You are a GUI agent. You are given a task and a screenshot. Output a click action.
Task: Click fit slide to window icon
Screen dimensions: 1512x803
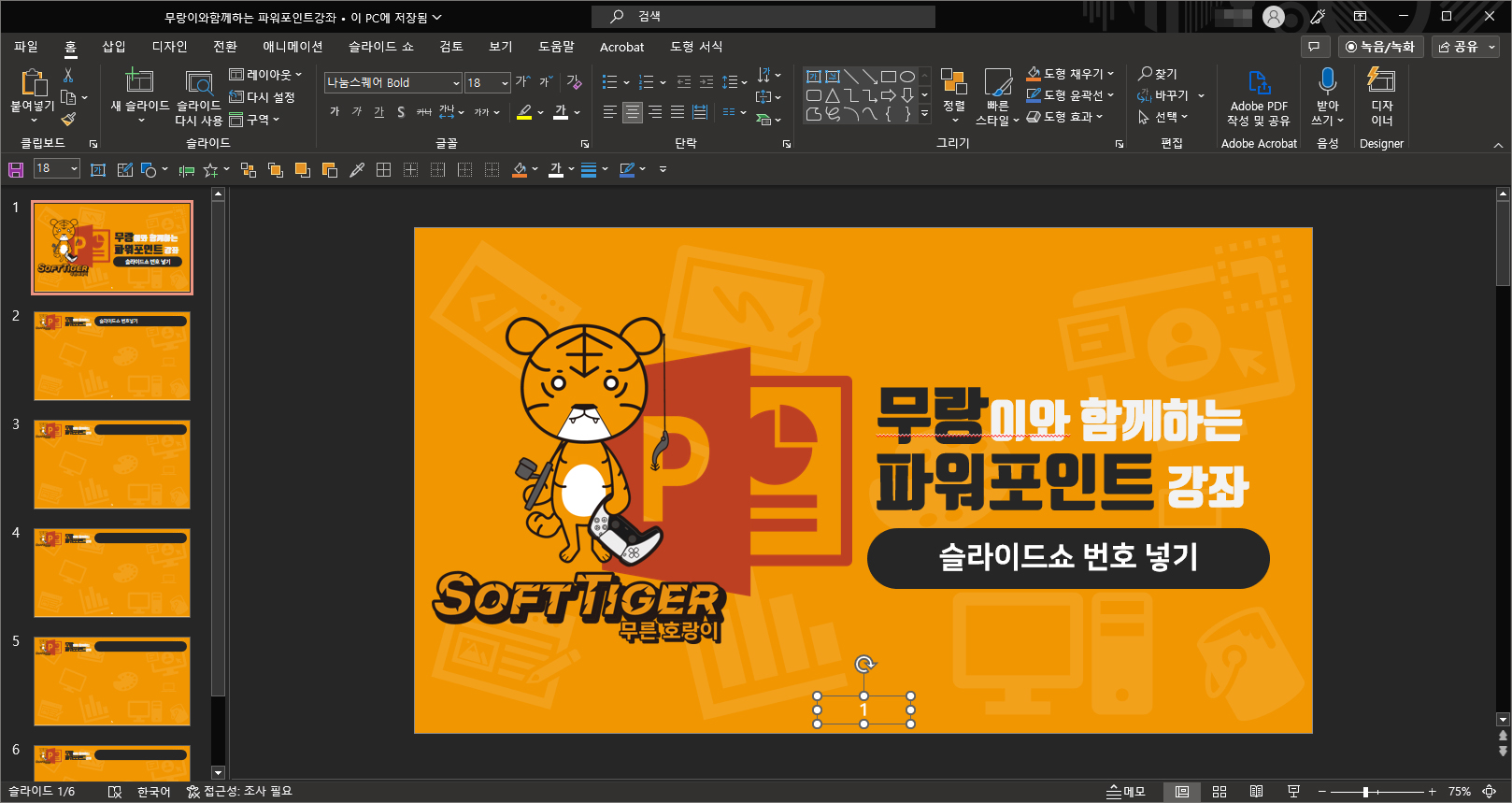1490,792
